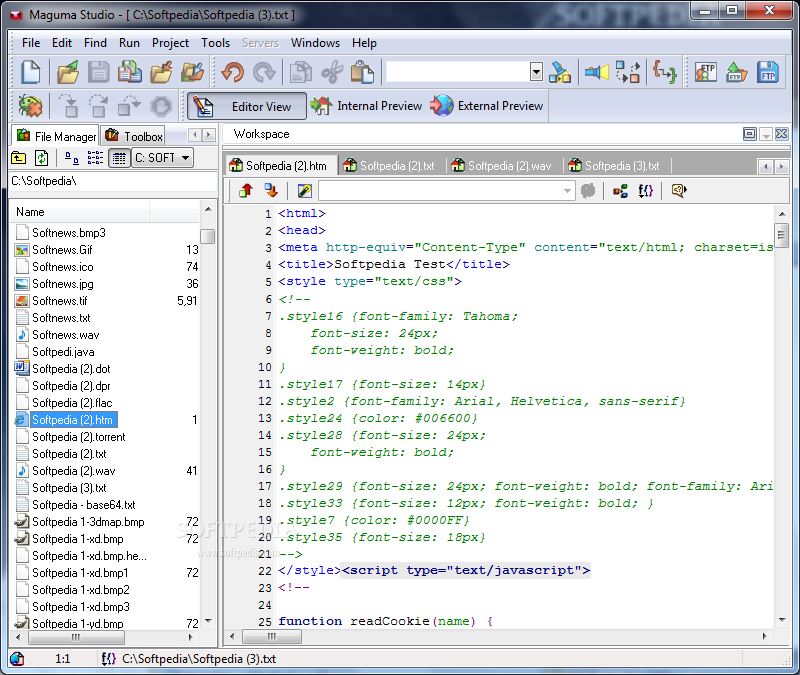Toggle Editor View mode

pos(247,106)
